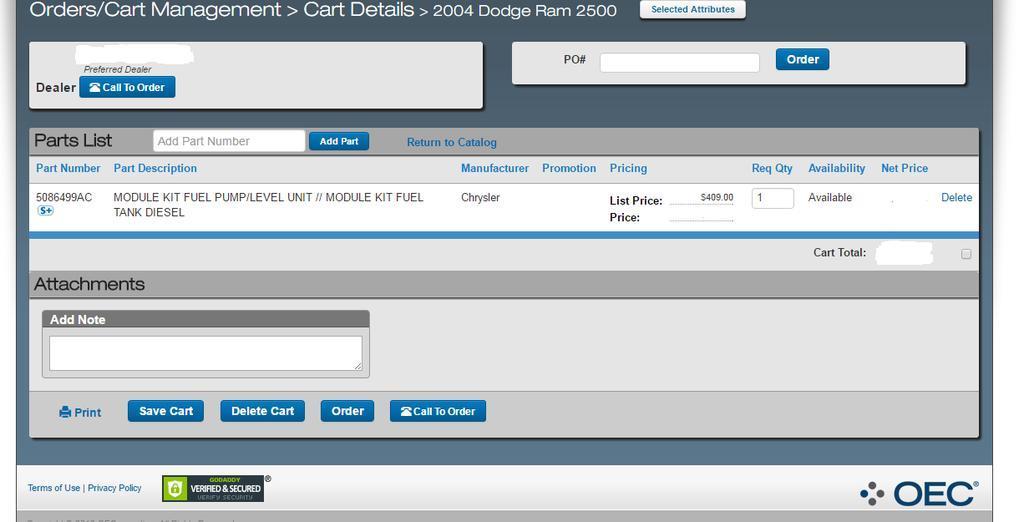Image resolution: width=1024 pixels, height=522 pixels.
Task: Click the bottom Call To Order button
Action: [438, 411]
